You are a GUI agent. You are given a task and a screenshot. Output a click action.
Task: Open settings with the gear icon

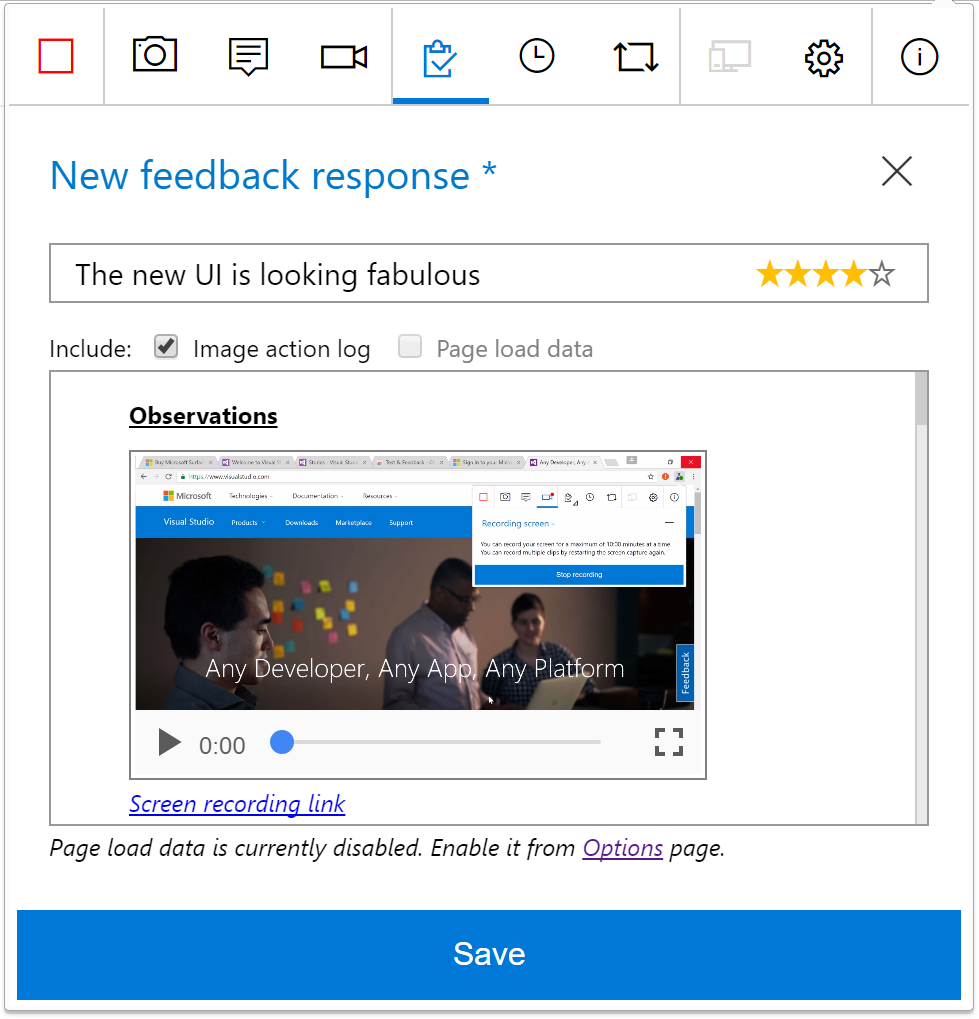(824, 58)
